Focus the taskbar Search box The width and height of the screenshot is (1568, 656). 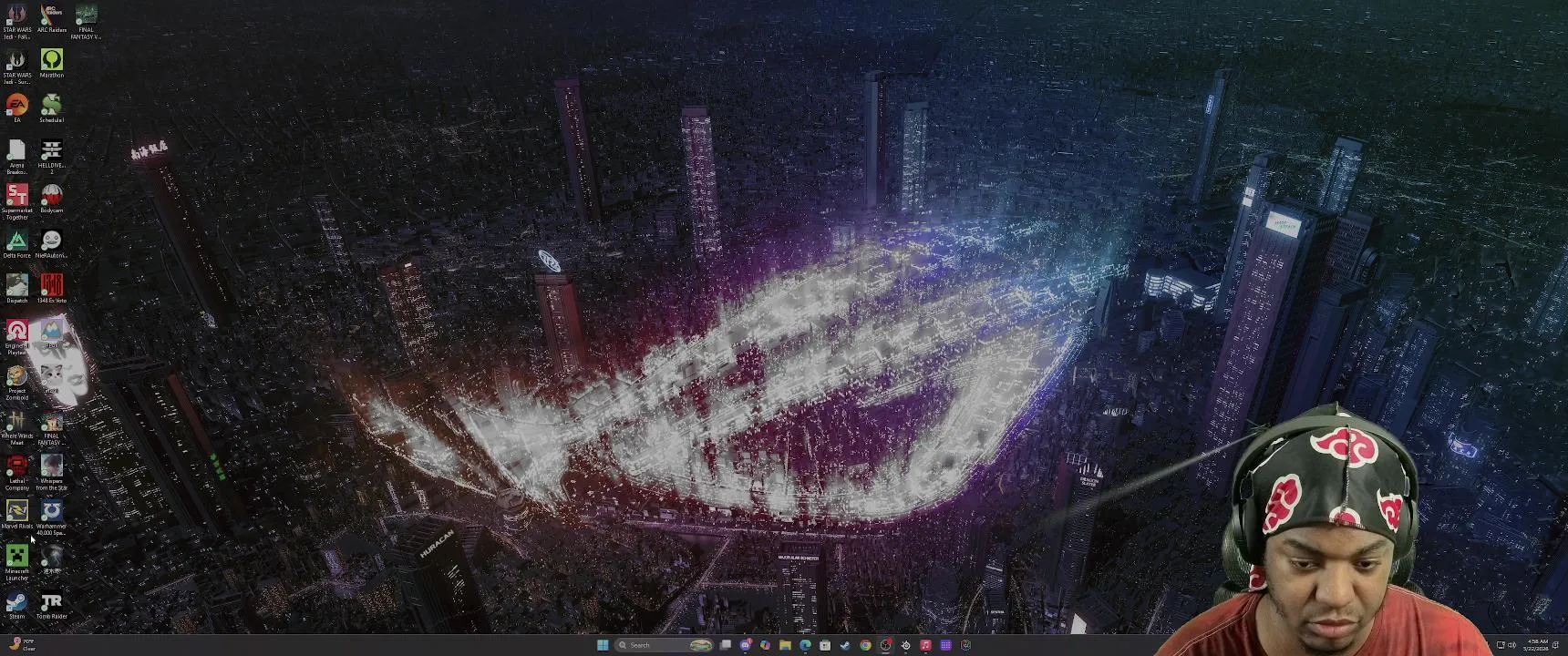click(x=665, y=645)
